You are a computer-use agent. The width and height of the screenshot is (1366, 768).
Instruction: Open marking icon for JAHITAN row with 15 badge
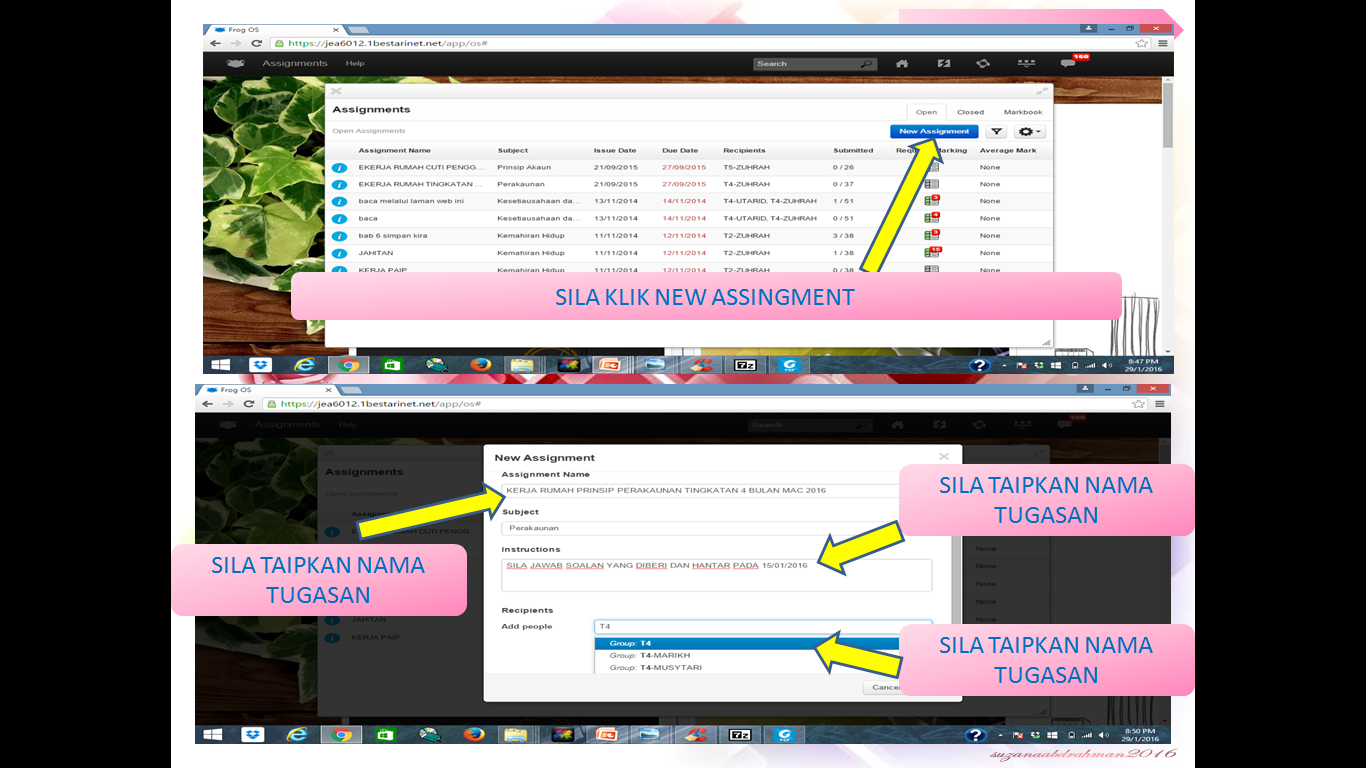point(933,252)
